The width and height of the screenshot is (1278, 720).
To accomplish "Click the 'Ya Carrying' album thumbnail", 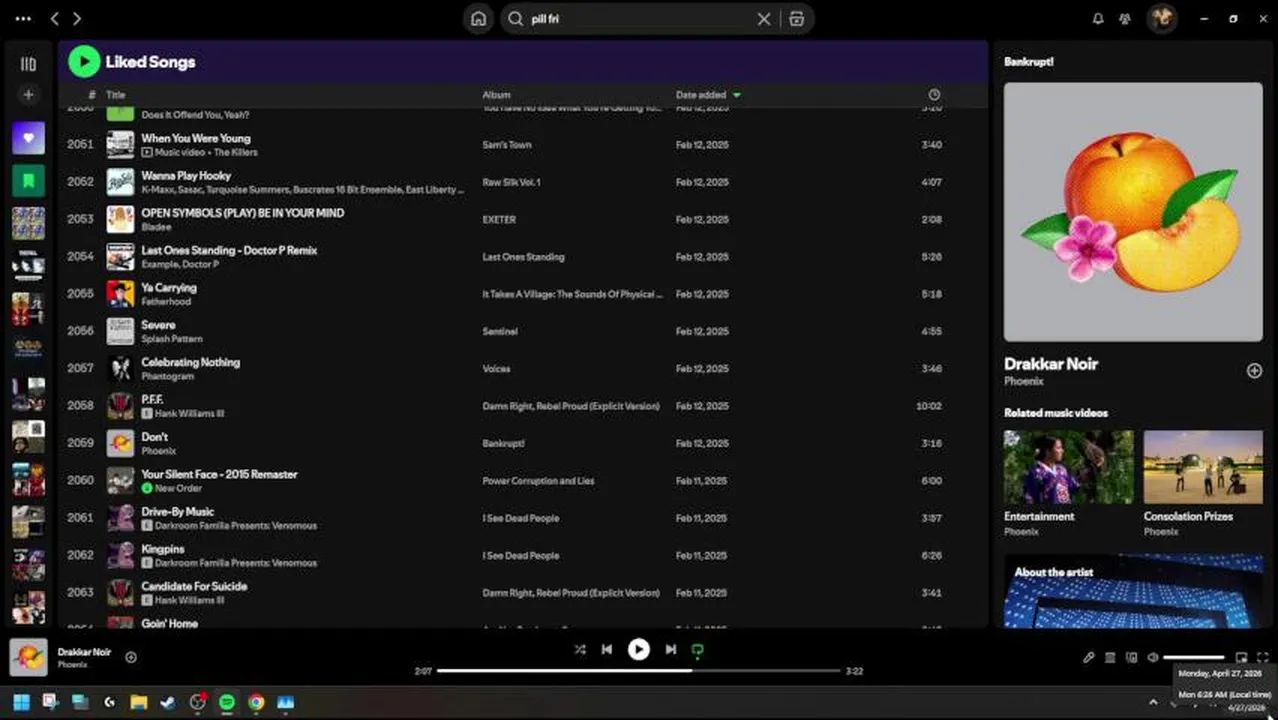I will click(x=120, y=294).
